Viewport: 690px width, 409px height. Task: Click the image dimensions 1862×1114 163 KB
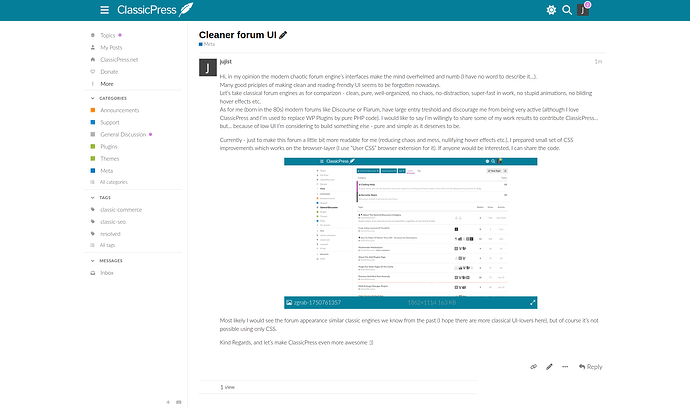432,302
